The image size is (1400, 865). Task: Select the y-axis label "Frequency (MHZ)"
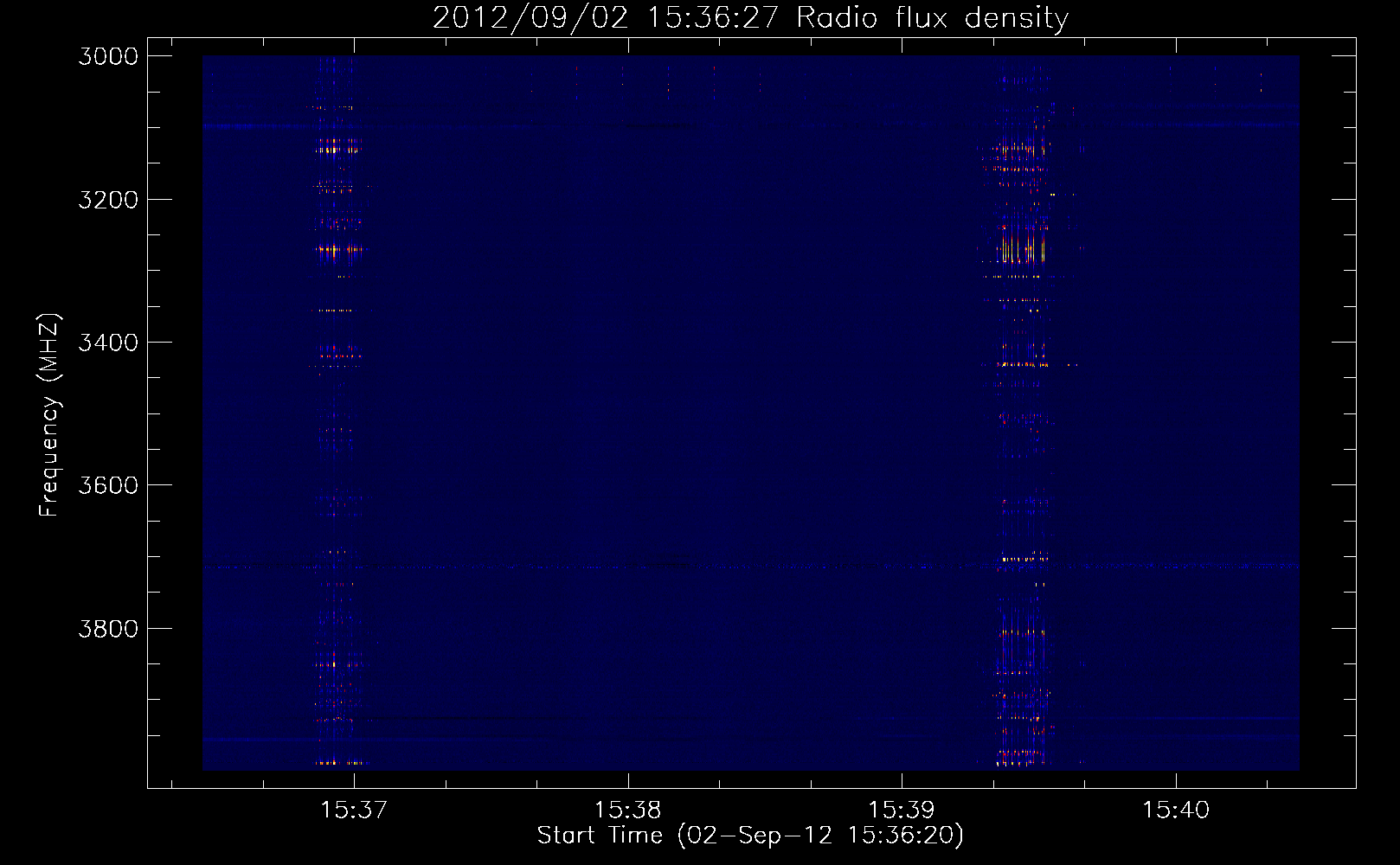pos(50,415)
